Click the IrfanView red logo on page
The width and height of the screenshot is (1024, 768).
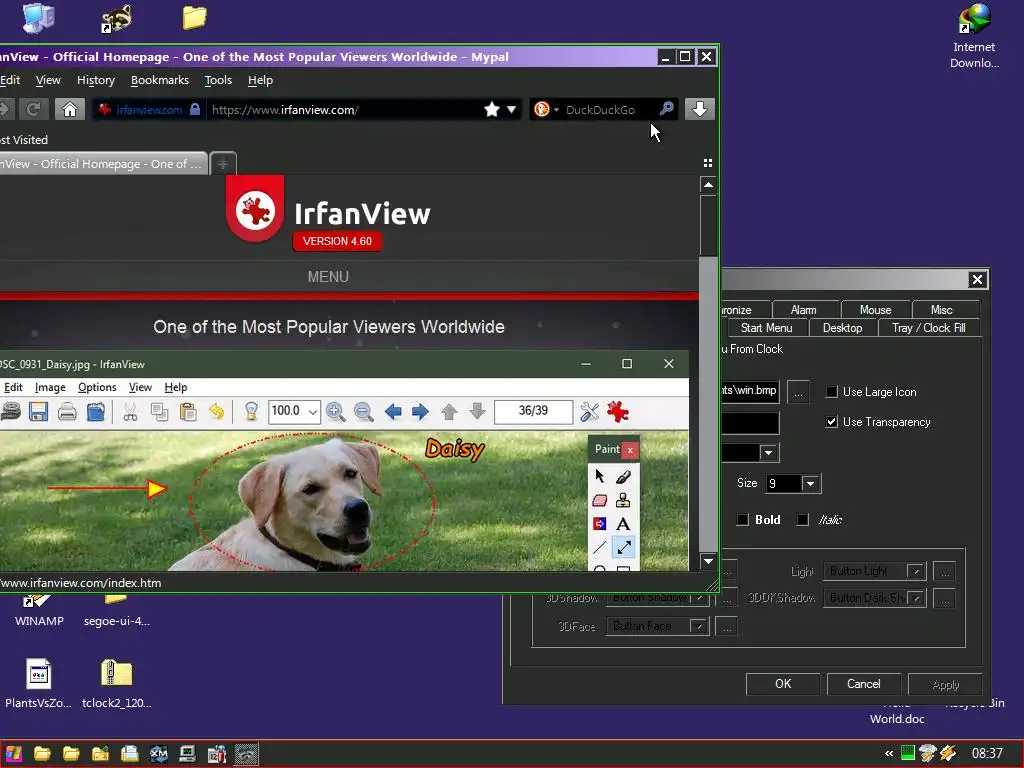255,209
